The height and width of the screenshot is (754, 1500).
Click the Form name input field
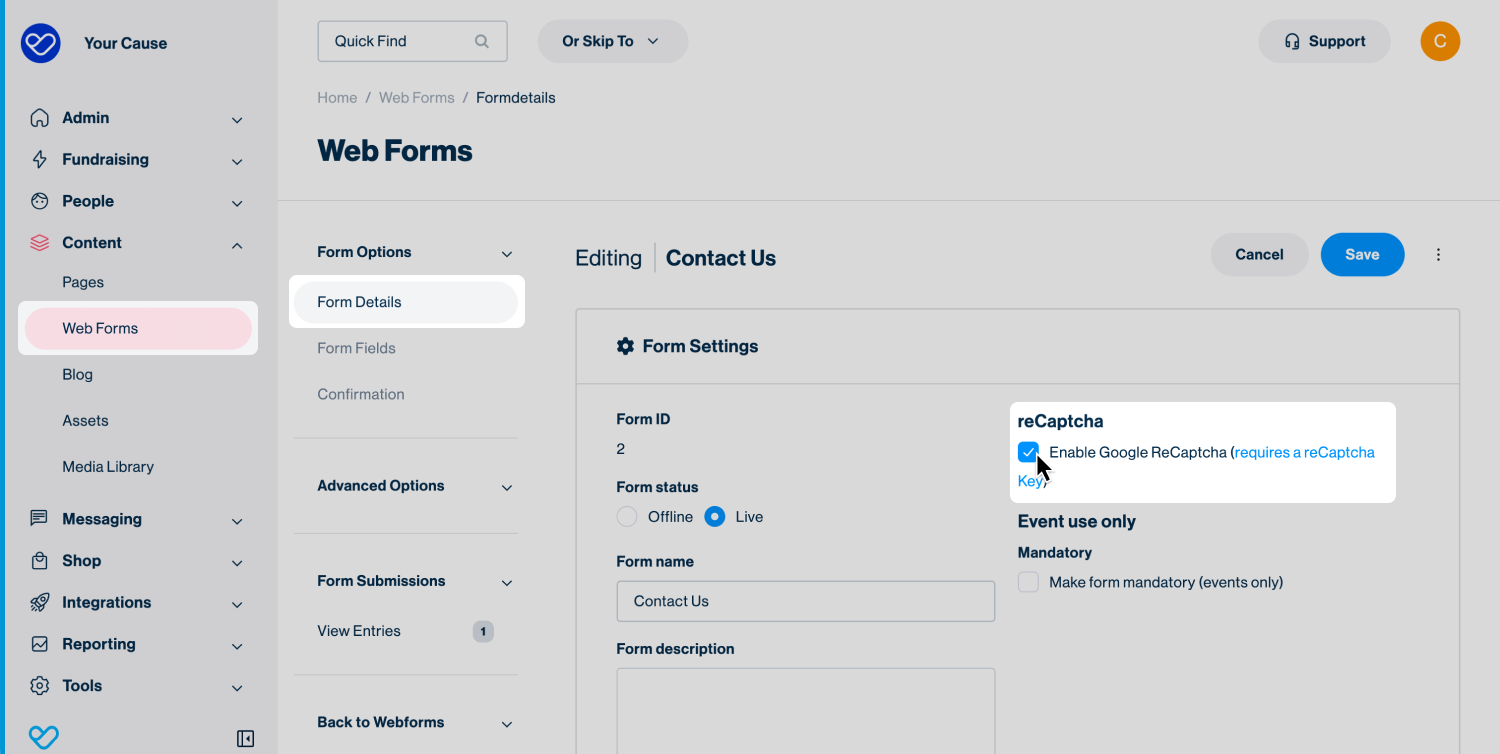point(805,601)
